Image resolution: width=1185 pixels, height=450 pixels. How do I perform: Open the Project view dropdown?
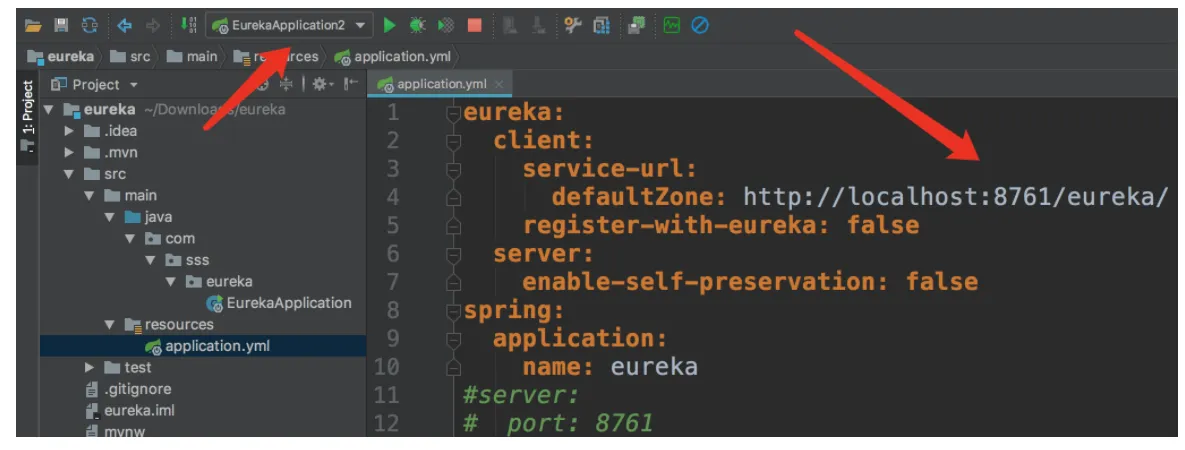[96, 84]
